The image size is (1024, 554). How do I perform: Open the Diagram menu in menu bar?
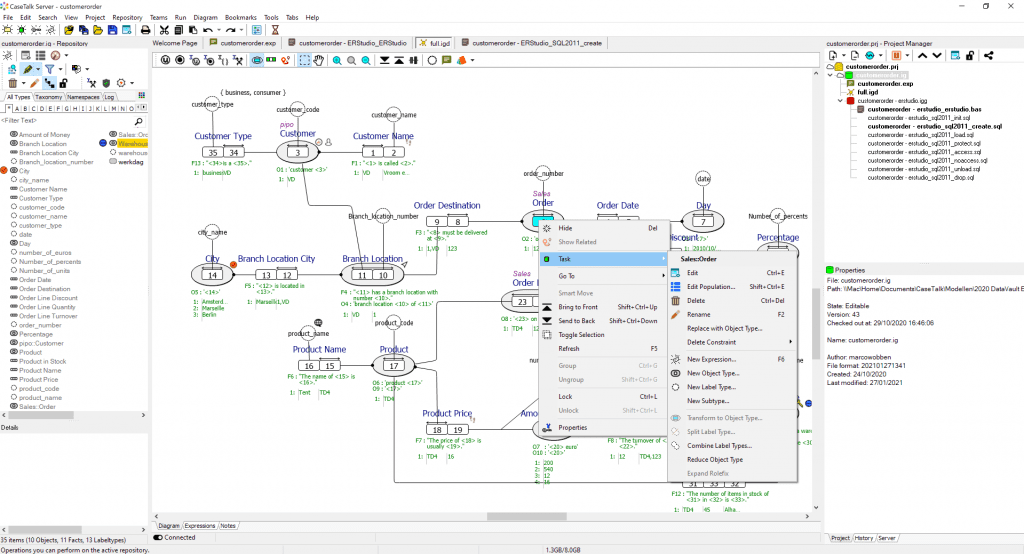pyautogui.click(x=205, y=18)
